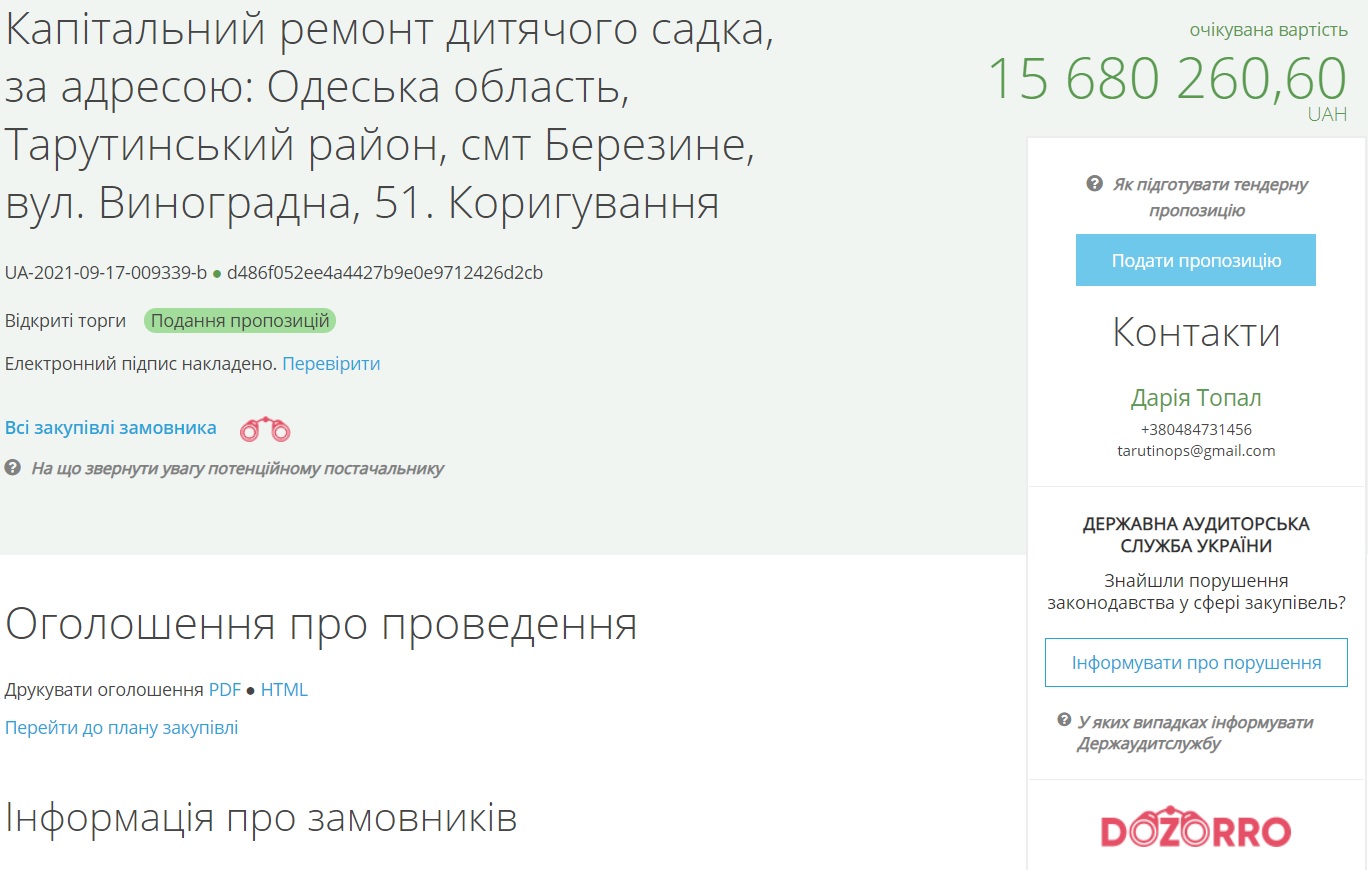Screen dimensions: 1368x870
Task: Click the question icon near Держаудитслужбу info
Action: pyautogui.click(x=1064, y=721)
